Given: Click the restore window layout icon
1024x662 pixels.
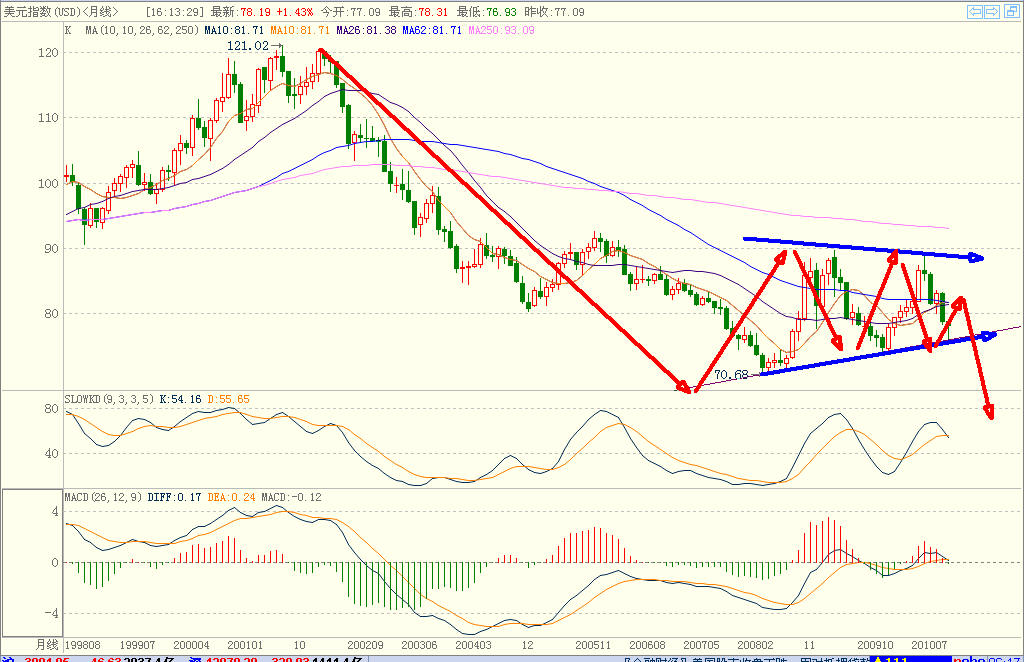Looking at the screenshot, I should (1012, 12).
